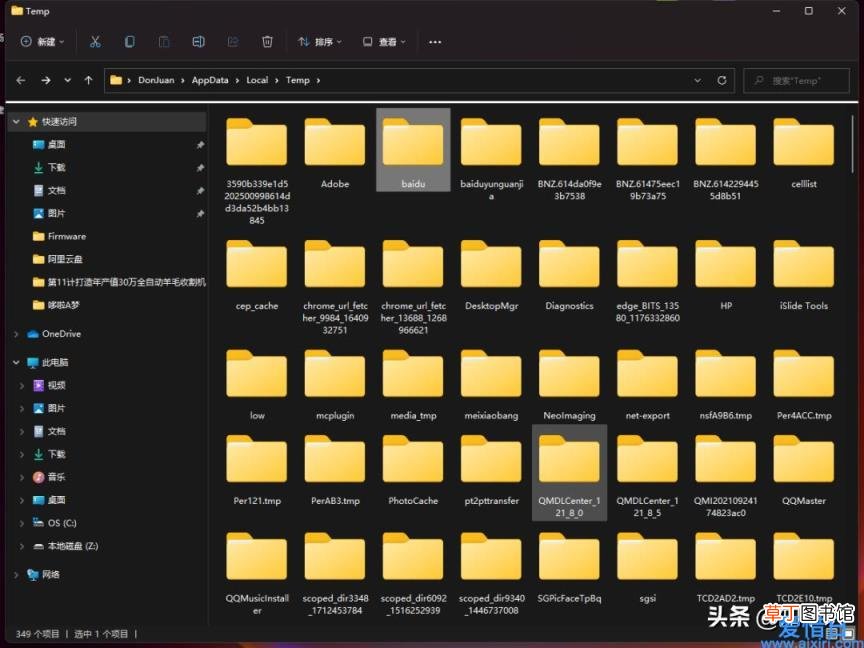The height and width of the screenshot is (648, 864).
Task: Expand the OneDrive tree node
Action: pos(16,334)
